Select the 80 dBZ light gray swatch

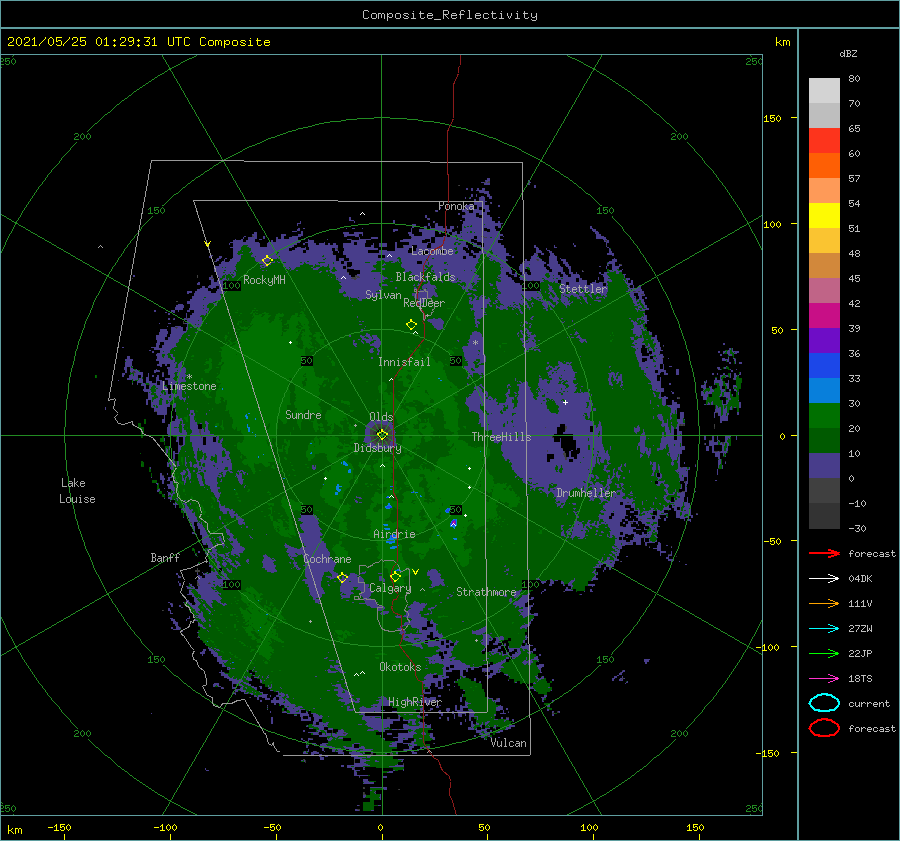coord(824,90)
